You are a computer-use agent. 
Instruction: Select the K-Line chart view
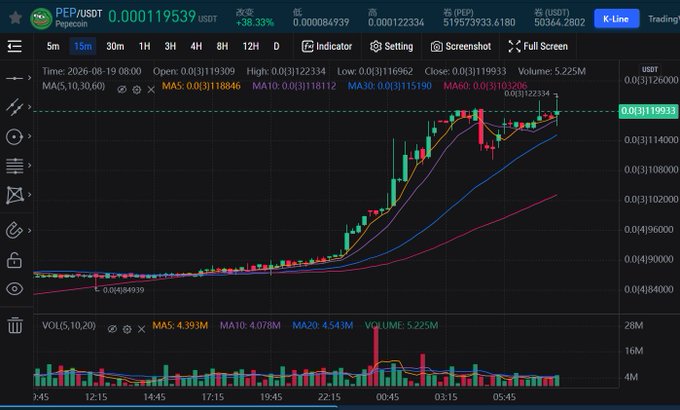pyautogui.click(x=616, y=19)
